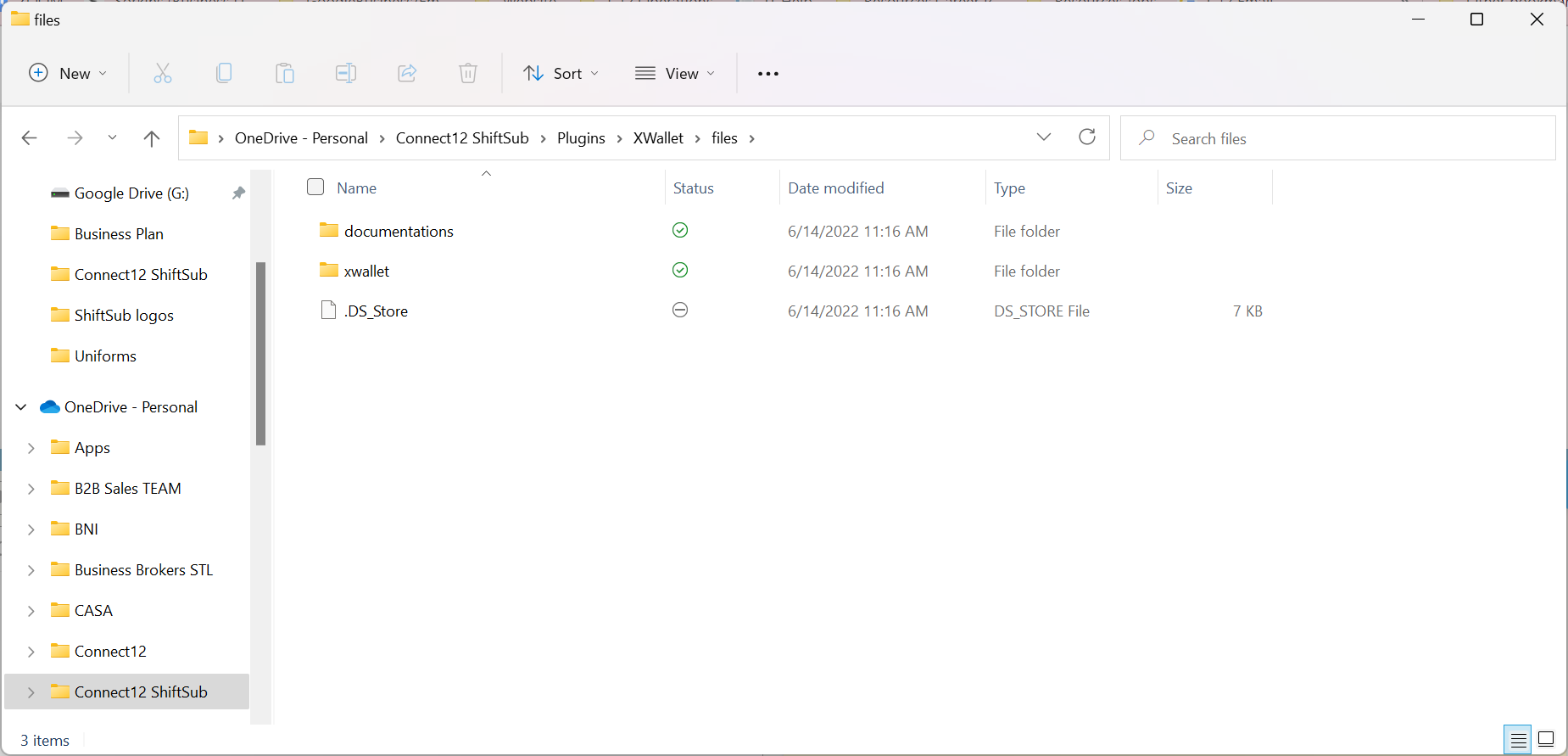Sort by the Status column header
The image size is (1568, 756).
click(x=694, y=188)
